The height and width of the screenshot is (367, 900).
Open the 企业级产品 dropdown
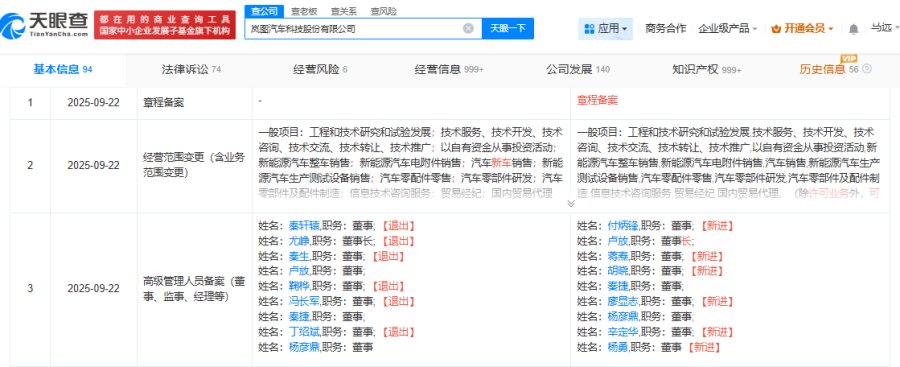pos(727,28)
